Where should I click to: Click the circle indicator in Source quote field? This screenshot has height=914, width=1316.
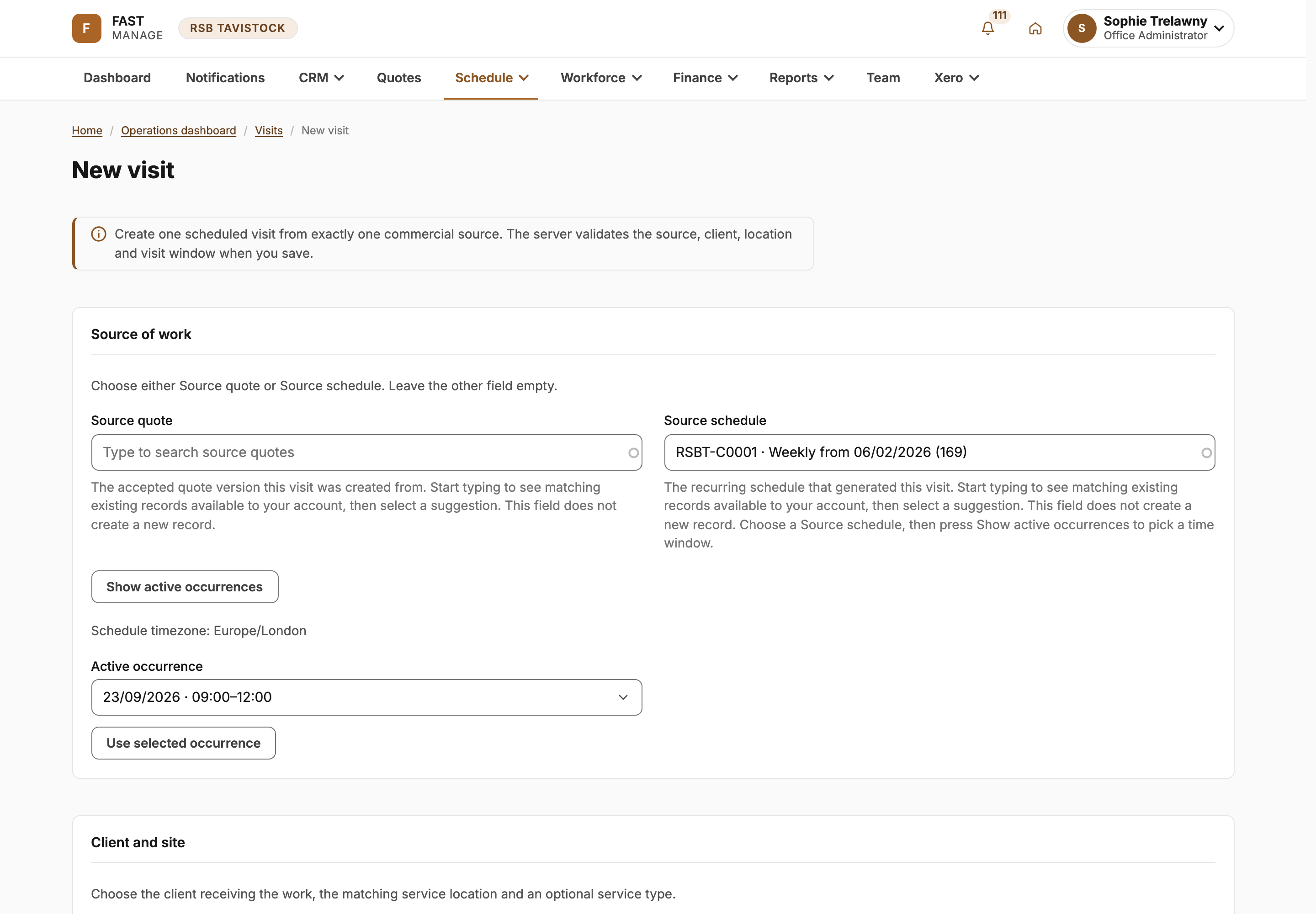tap(633, 453)
